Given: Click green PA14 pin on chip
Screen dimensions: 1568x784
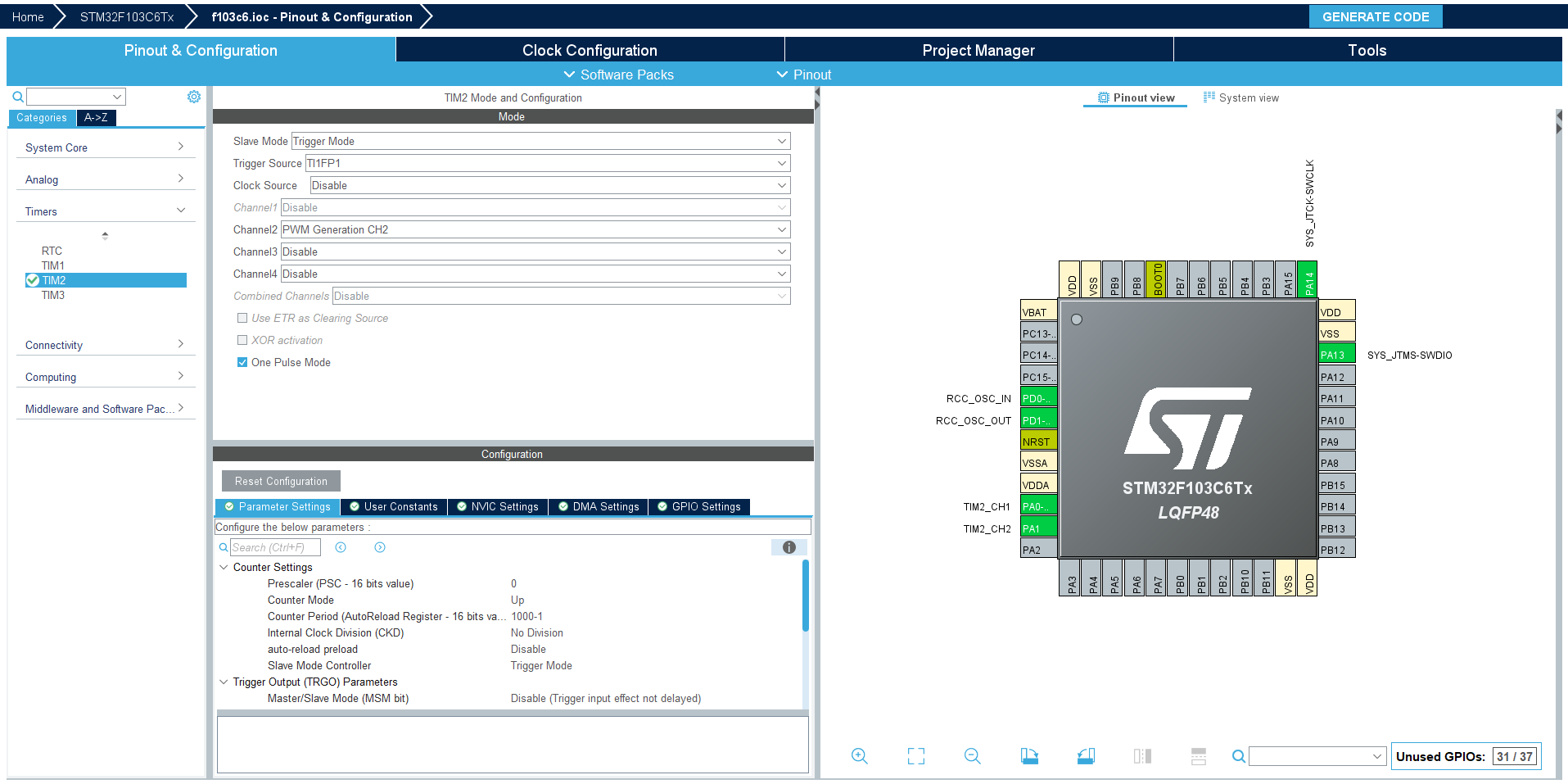Looking at the screenshot, I should [1308, 279].
